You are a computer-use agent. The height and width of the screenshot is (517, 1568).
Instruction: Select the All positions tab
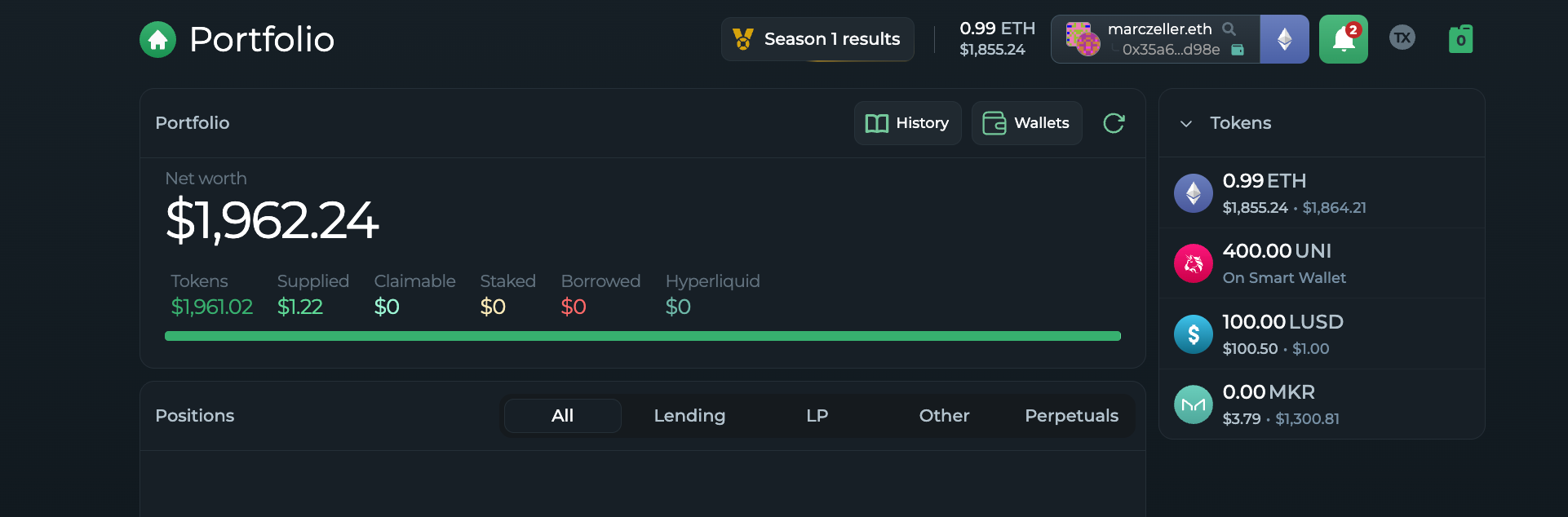(x=563, y=416)
